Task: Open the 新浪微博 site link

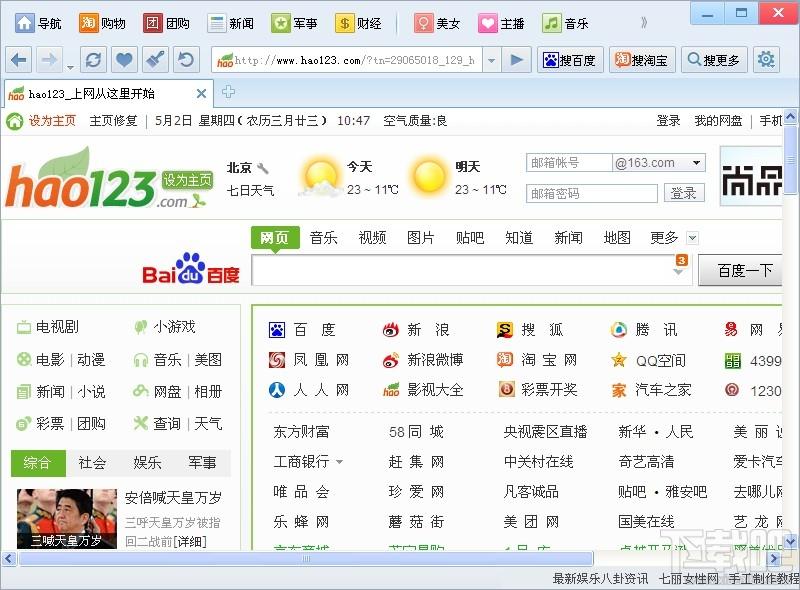Action: [x=423, y=360]
